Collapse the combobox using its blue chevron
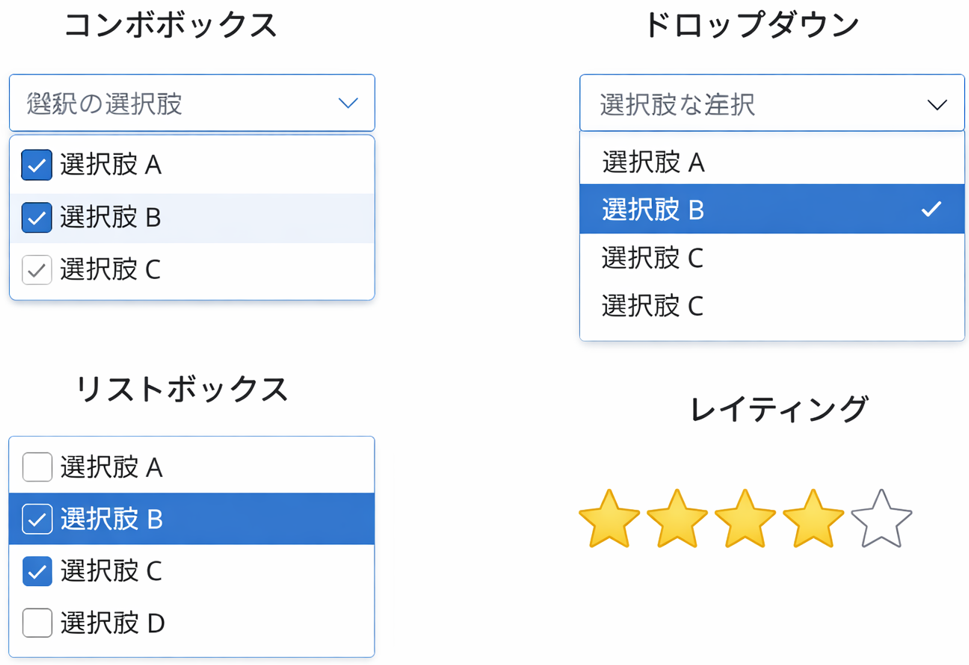The height and width of the screenshot is (665, 969). pyautogui.click(x=348, y=103)
